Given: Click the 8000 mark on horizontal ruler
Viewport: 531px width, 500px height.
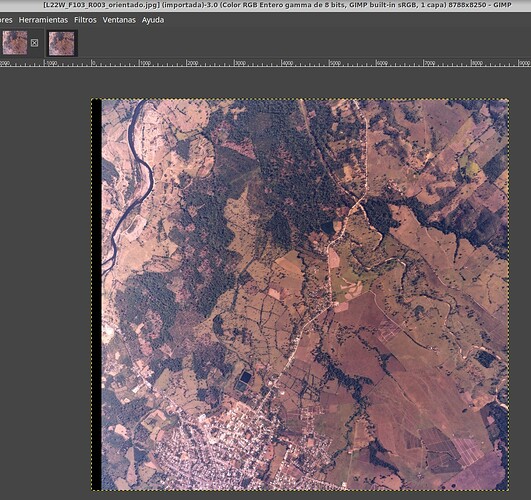Looking at the screenshot, I should 476,63.
